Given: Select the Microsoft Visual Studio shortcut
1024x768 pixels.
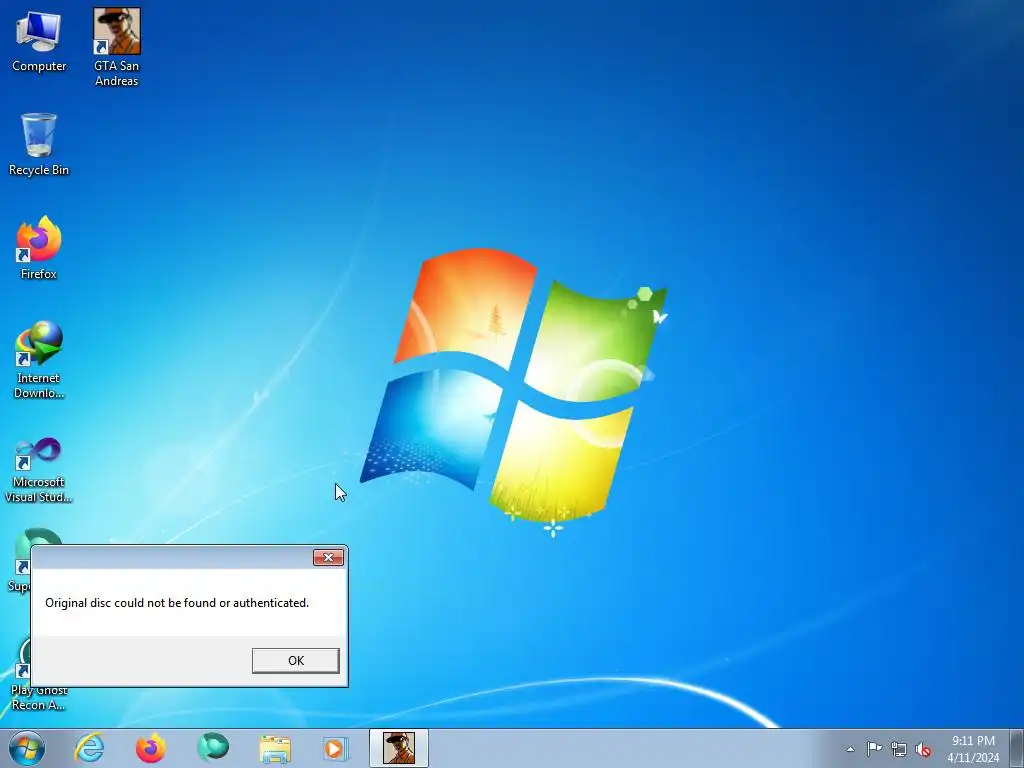Looking at the screenshot, I should tap(39, 470).
